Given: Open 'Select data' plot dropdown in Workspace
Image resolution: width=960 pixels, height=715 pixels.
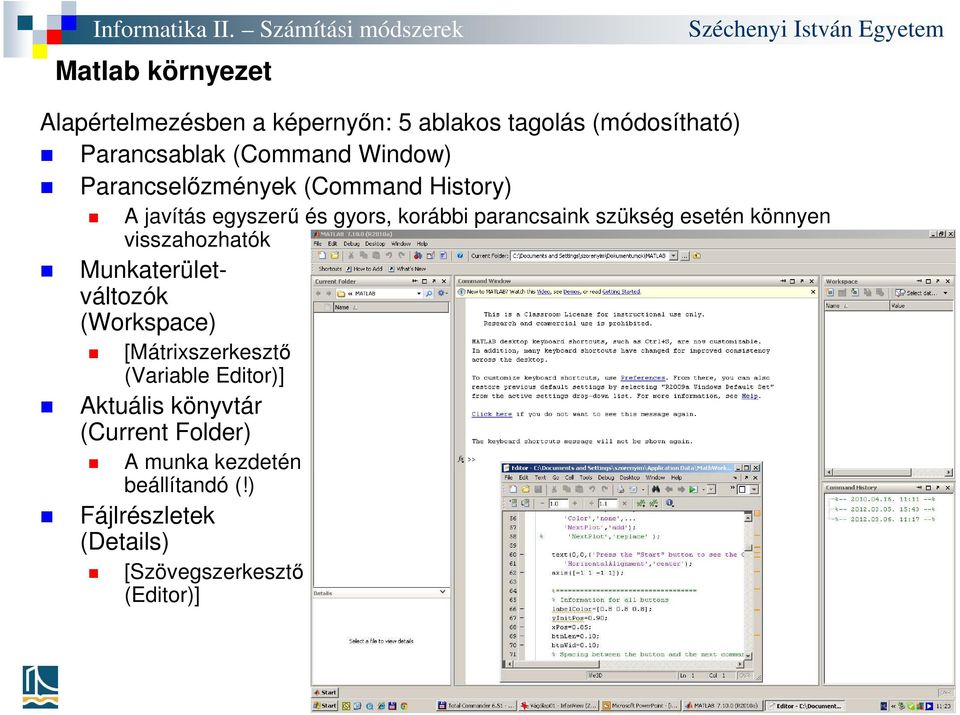Looking at the screenshot, I should coord(945,293).
